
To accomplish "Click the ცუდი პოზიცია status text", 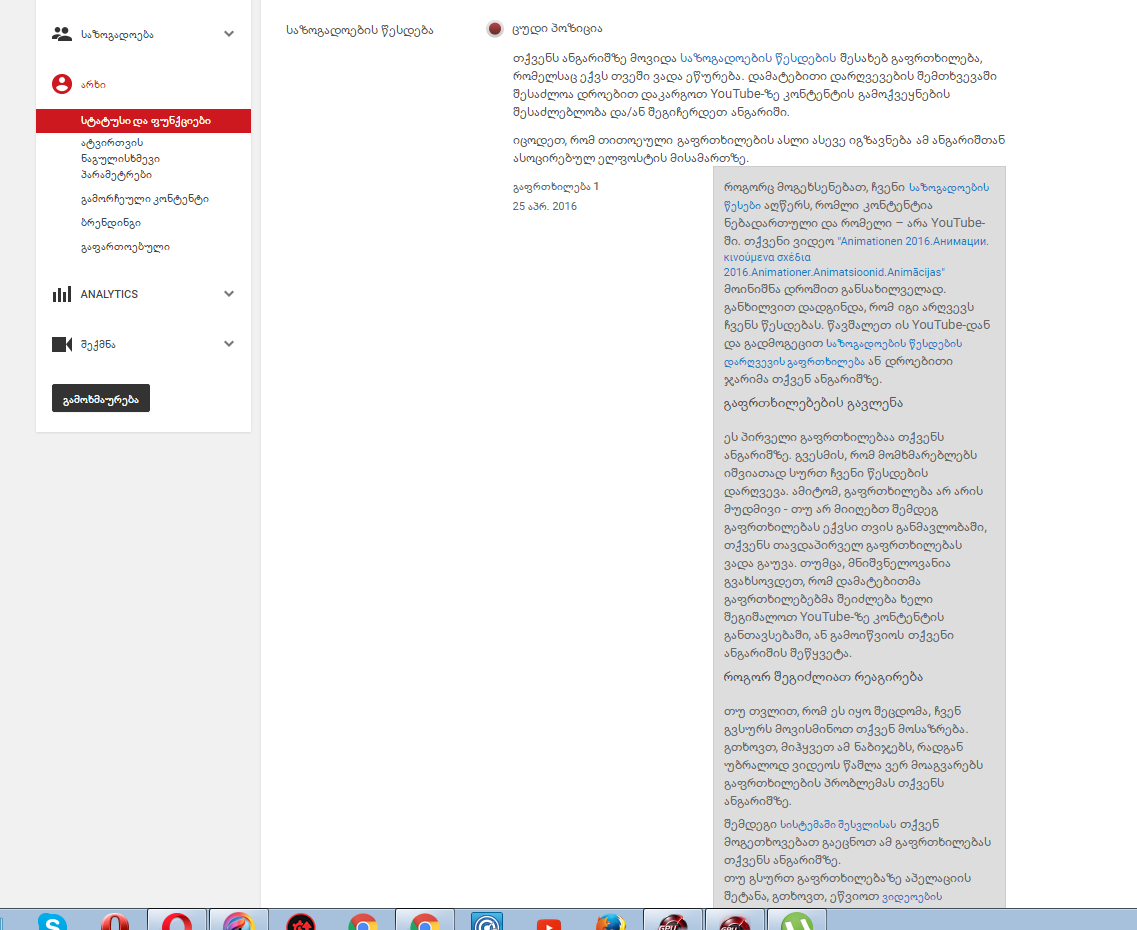I will [x=557, y=29].
